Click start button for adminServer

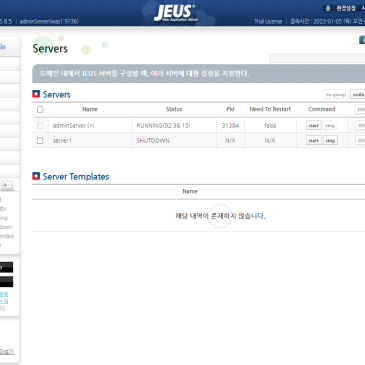(x=313, y=125)
